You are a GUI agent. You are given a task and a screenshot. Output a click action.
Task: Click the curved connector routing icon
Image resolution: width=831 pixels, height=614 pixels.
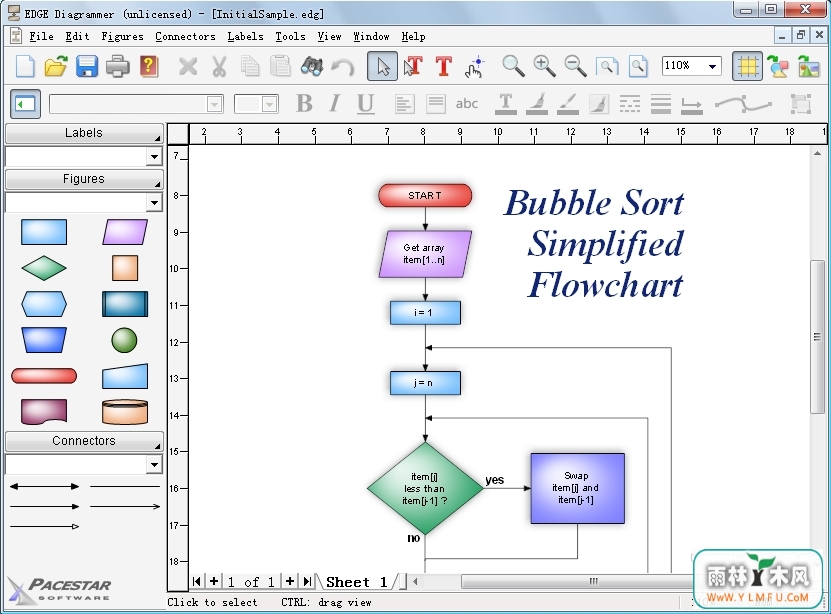click(x=743, y=104)
